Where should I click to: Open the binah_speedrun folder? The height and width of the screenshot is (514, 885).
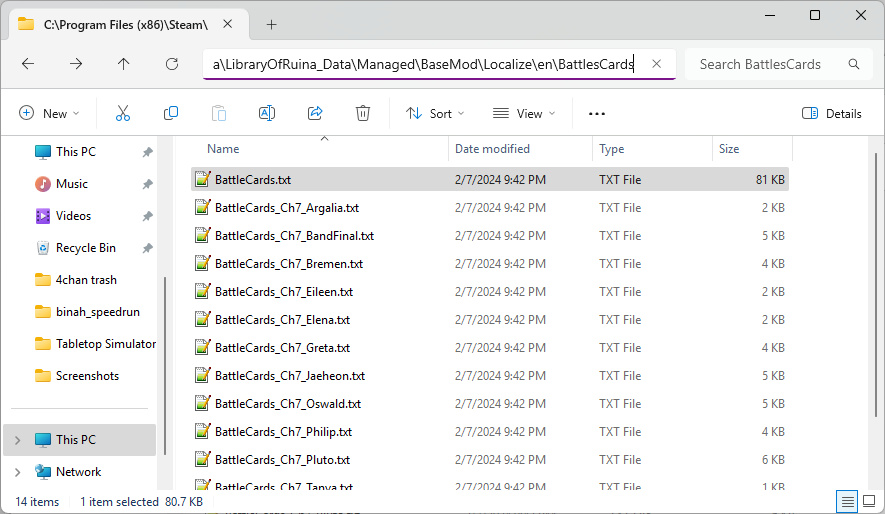point(98,312)
